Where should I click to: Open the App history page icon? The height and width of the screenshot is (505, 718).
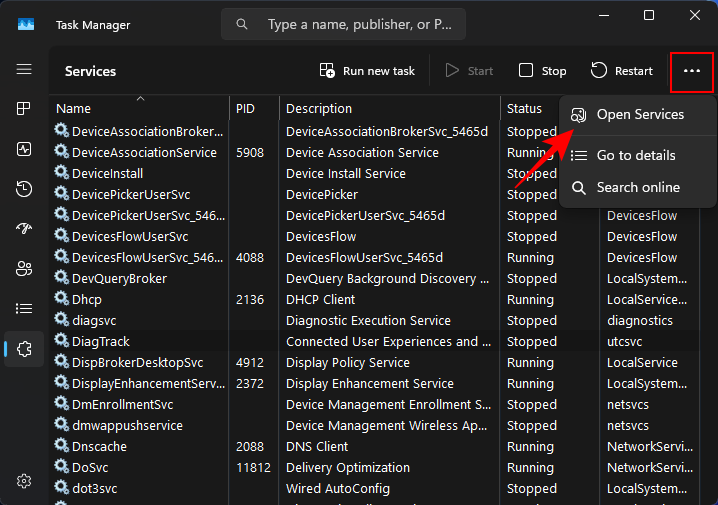(24, 189)
